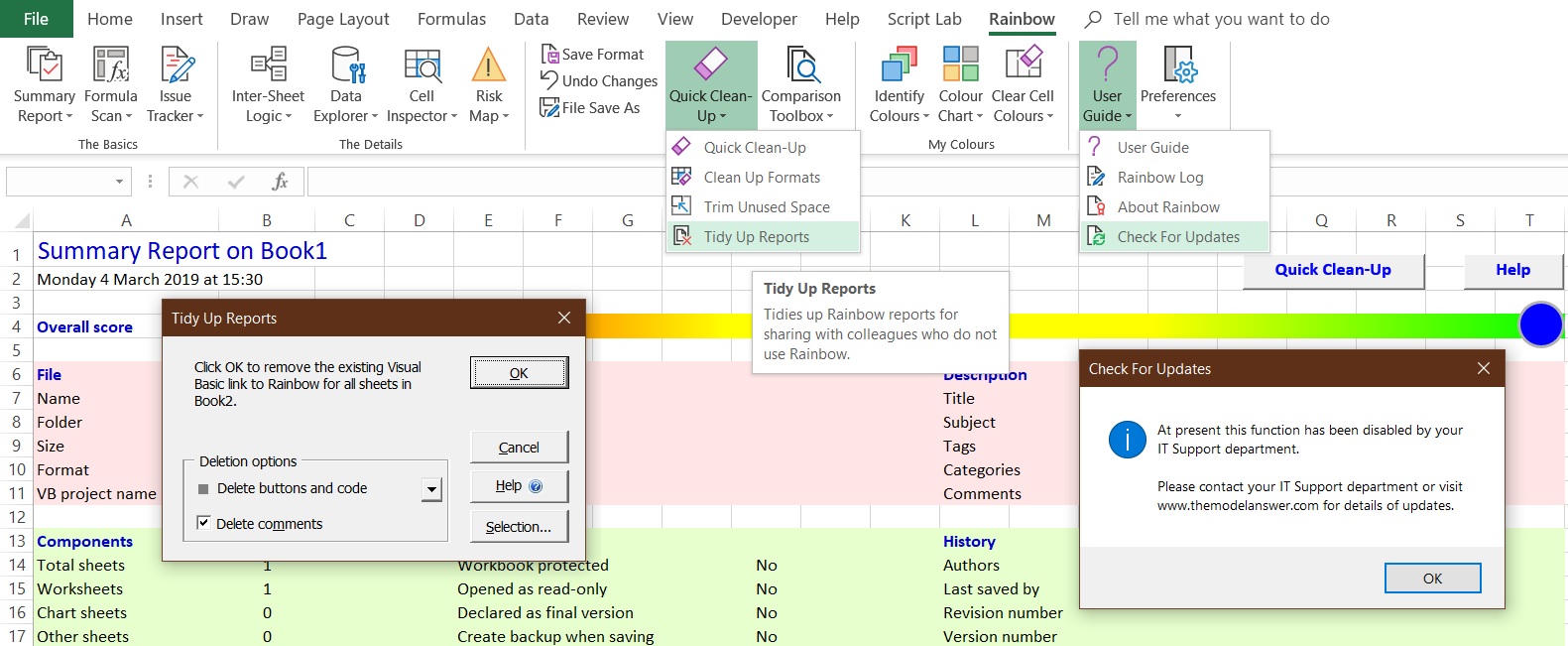
Task: Click Help button in Tidy Up Reports dialog
Action: click(x=519, y=486)
